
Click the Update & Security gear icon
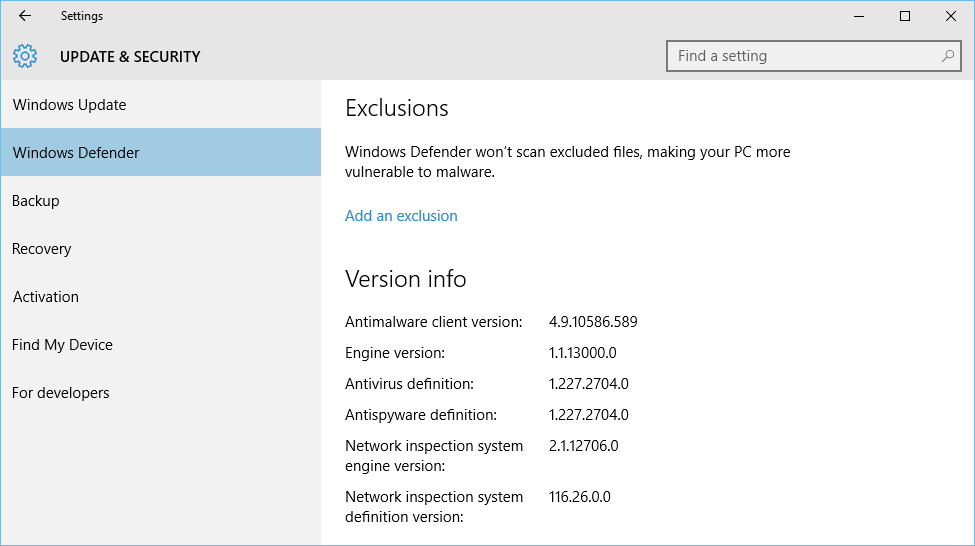coord(25,56)
